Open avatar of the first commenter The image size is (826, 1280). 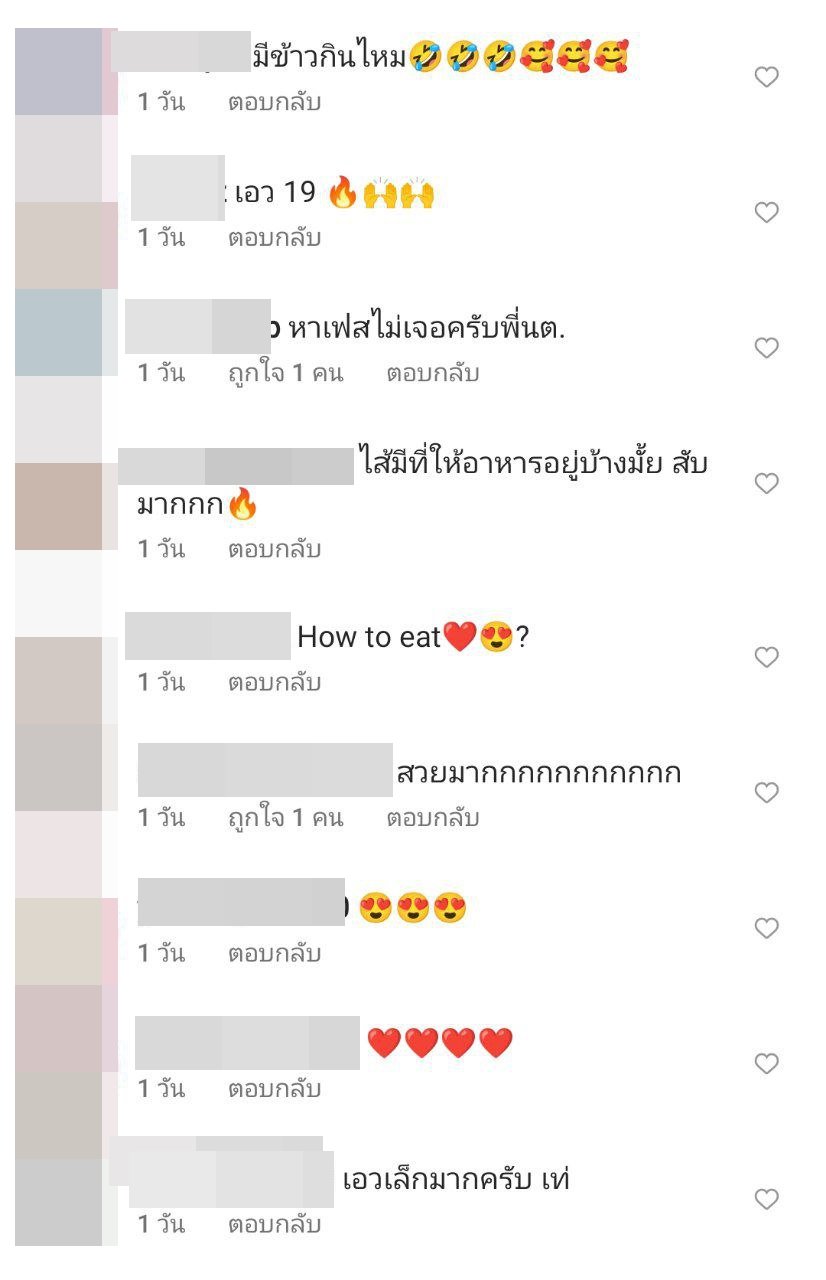(58, 72)
